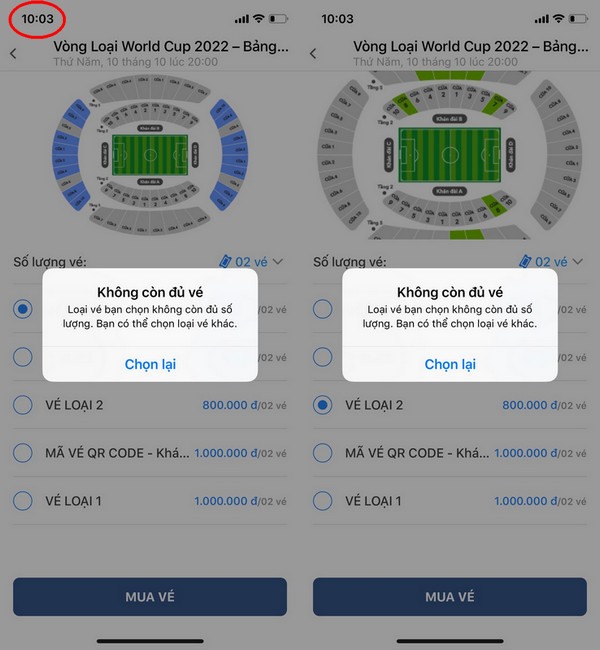The image size is (600, 650).
Task: Tap the Wi-Fi status icon on right screen
Action: pos(559,19)
